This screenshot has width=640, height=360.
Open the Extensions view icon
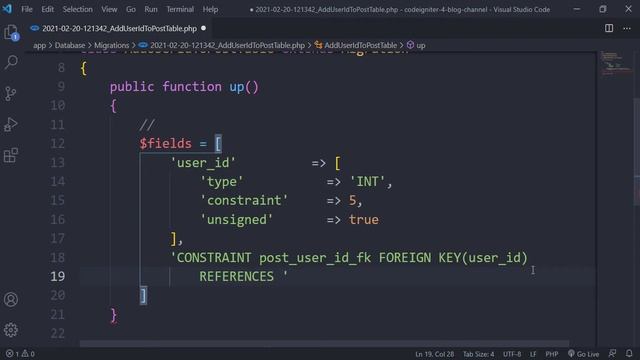click(11, 156)
